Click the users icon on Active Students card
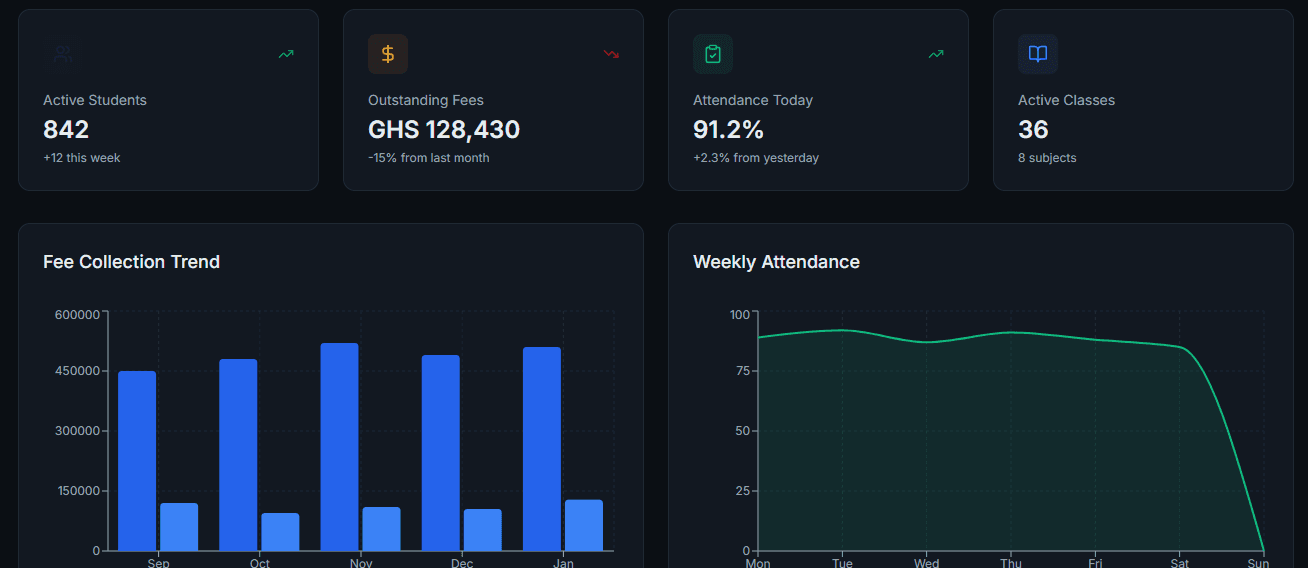Viewport: 1308px width, 568px height. tap(63, 54)
